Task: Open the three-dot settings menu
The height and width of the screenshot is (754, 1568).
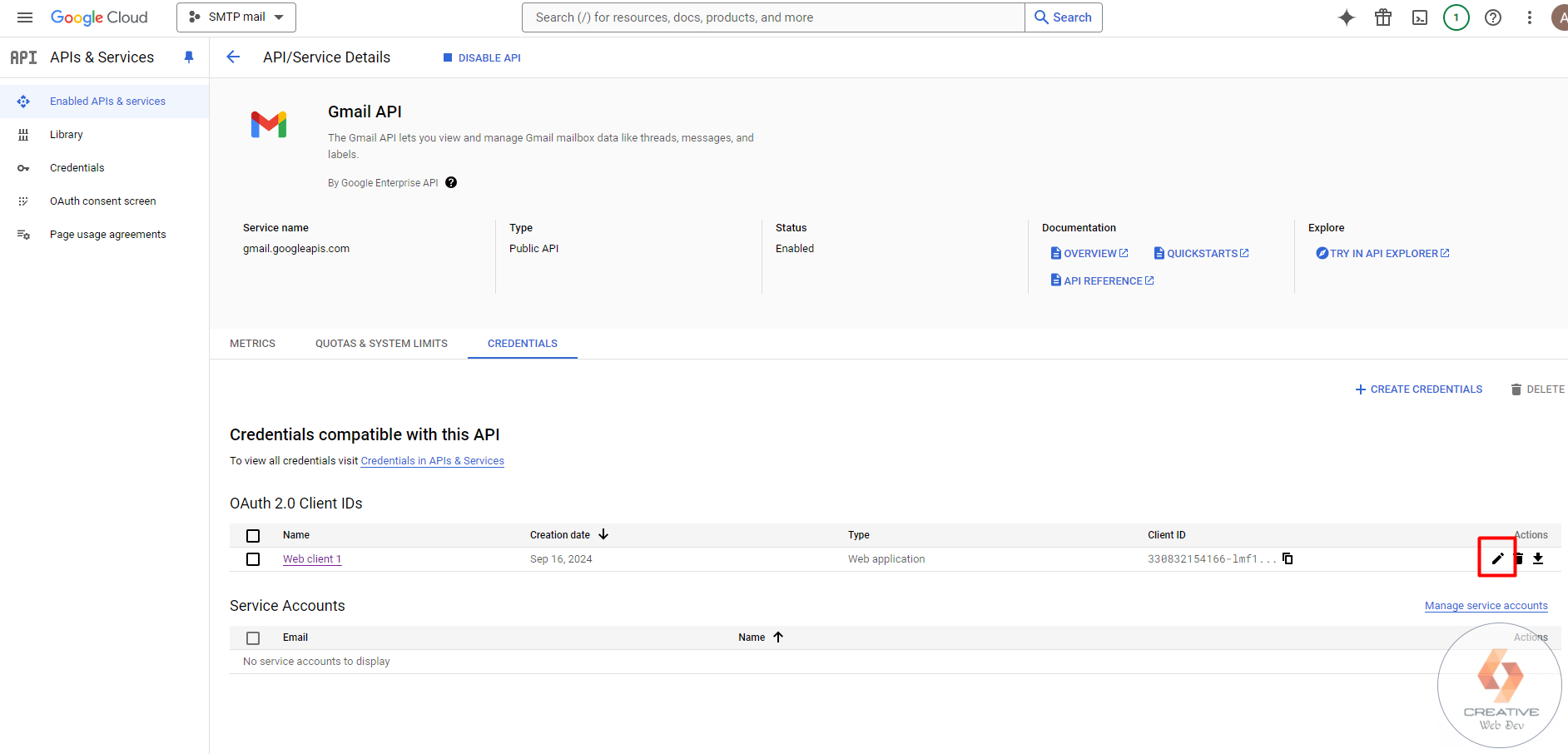Action: [1530, 17]
